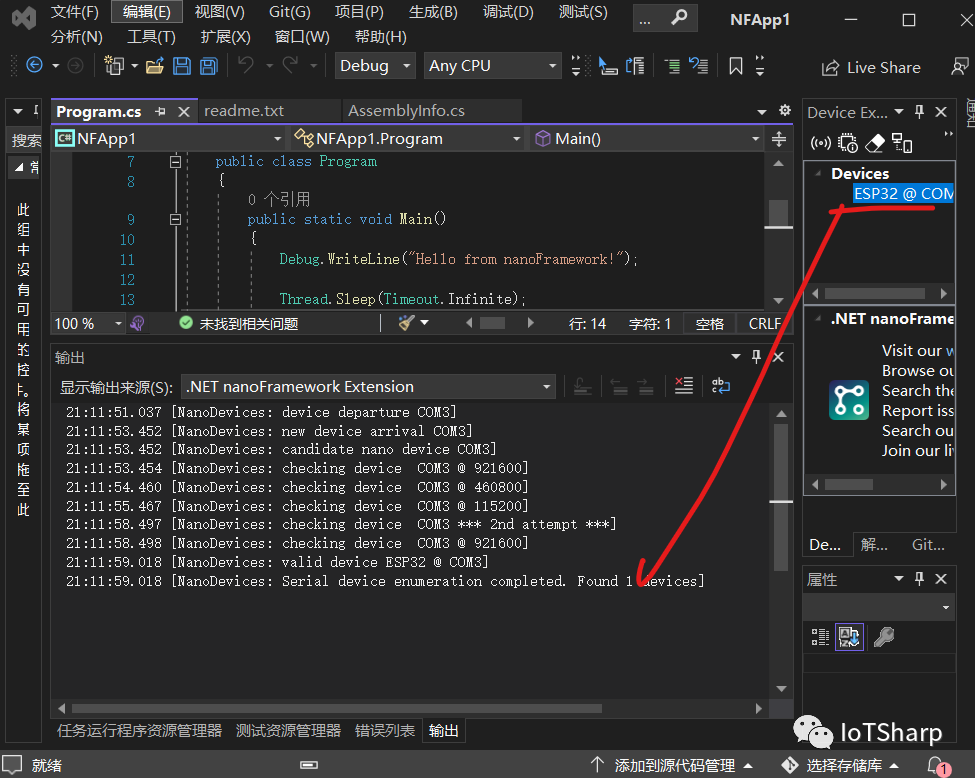Switch to the 错误列表 tab

[384, 730]
